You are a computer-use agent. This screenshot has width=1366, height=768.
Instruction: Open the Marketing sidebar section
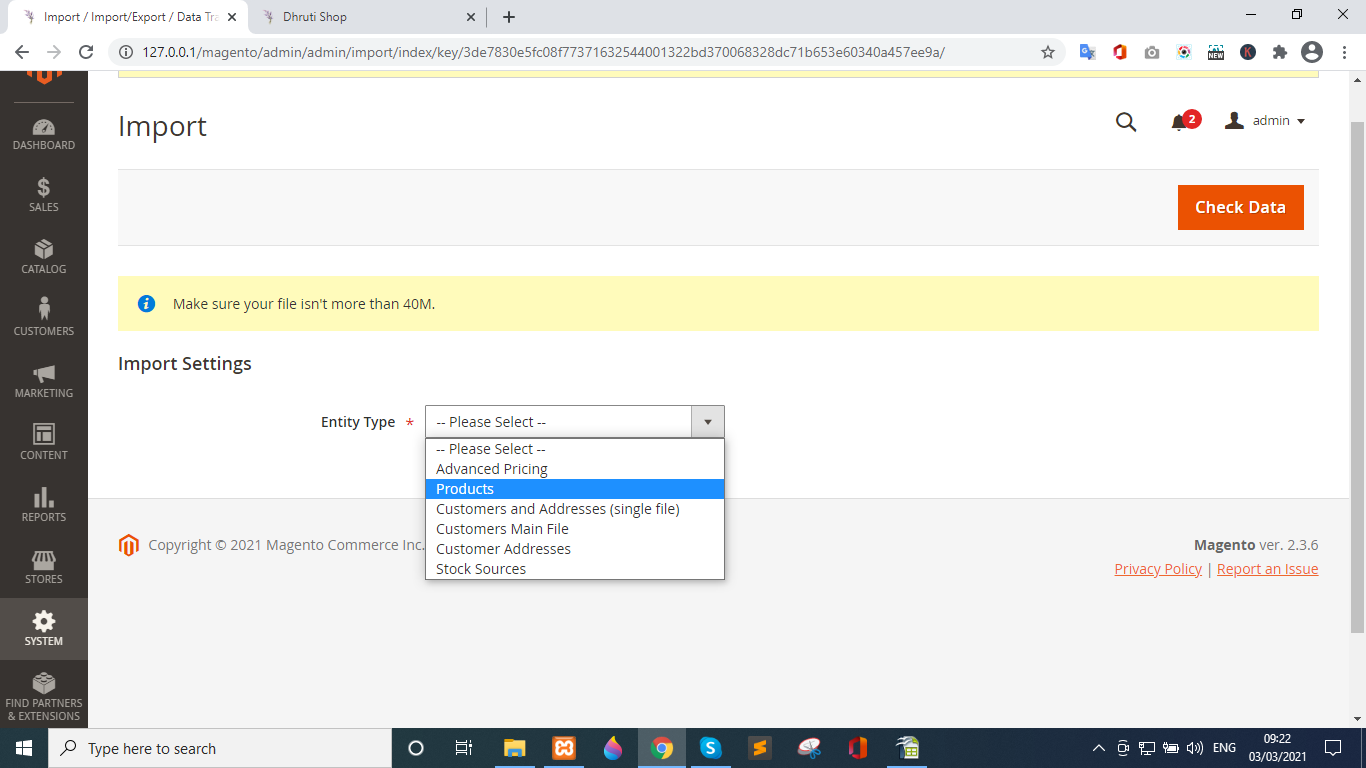[43, 381]
